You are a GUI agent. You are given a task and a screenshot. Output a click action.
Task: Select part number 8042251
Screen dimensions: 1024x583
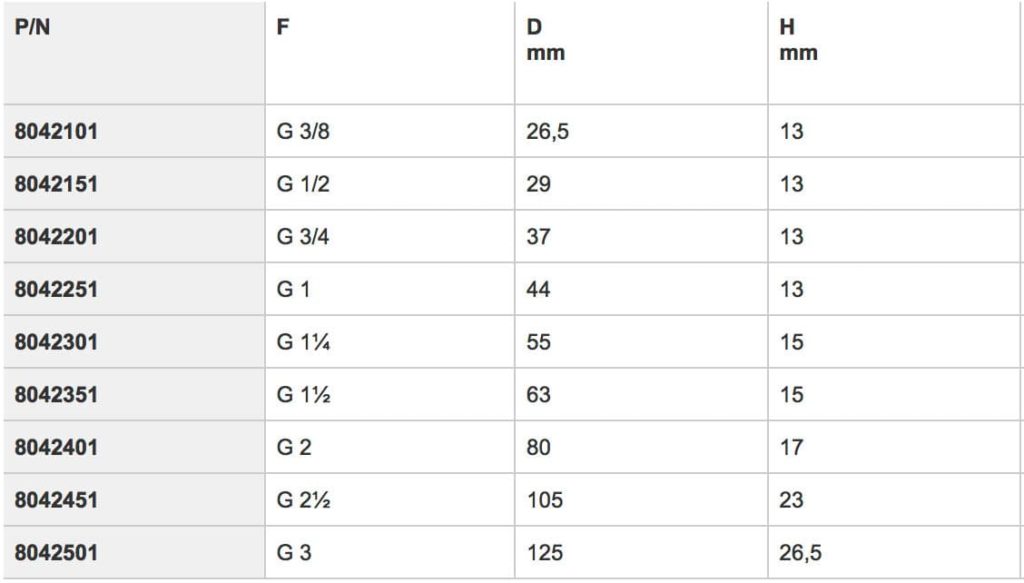coord(56,289)
